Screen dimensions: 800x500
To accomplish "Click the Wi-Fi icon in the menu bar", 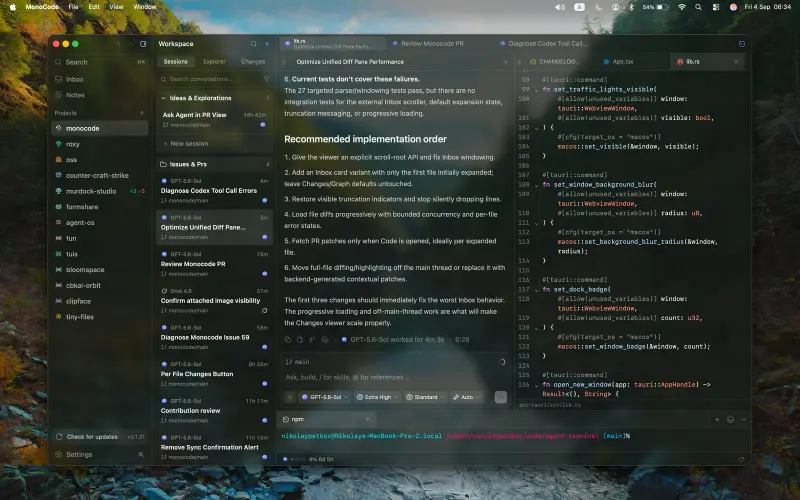I will click(682, 7).
